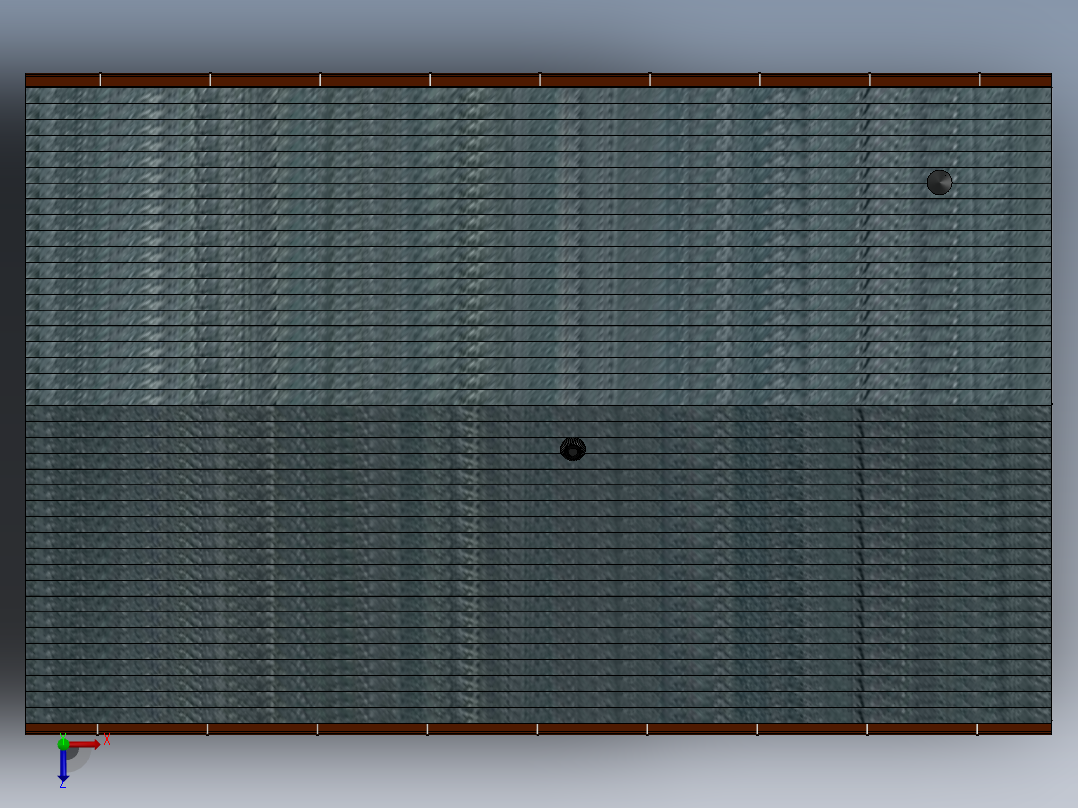Click the blue Z axis arrow of triad
The width and height of the screenshot is (1078, 808).
(63, 765)
